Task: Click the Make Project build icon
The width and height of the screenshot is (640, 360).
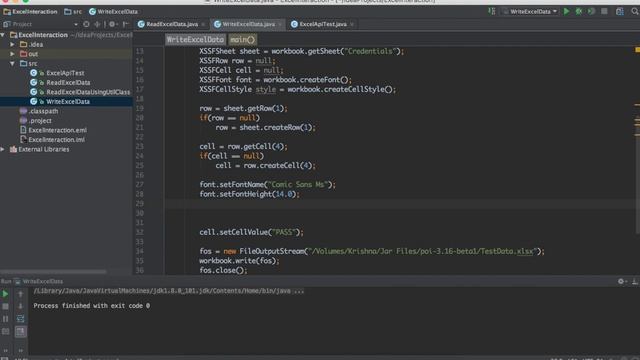Action: (x=492, y=11)
